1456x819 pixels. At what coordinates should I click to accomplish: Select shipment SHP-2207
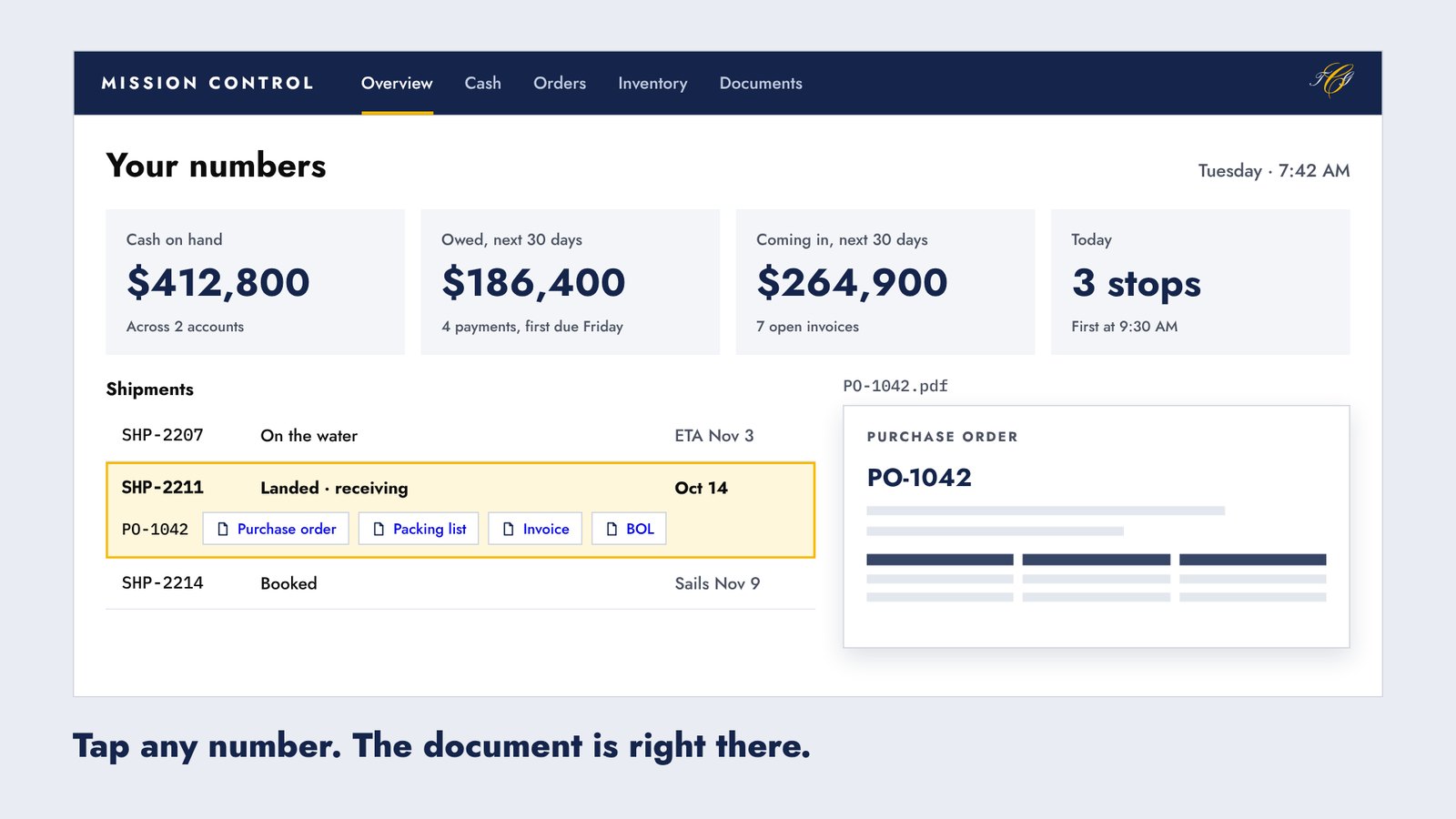pyautogui.click(x=460, y=436)
